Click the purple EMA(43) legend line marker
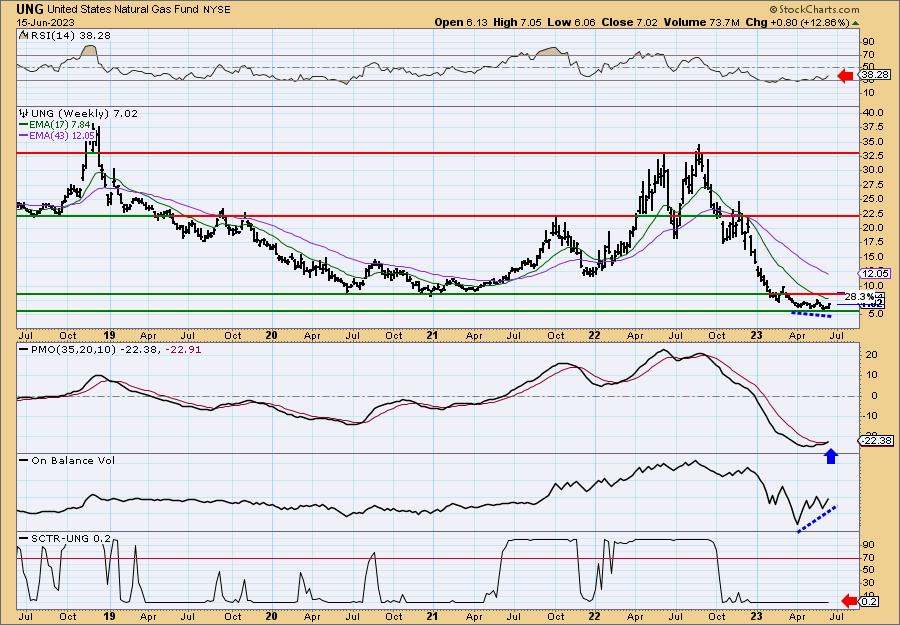The height and width of the screenshot is (625, 900). [24, 135]
